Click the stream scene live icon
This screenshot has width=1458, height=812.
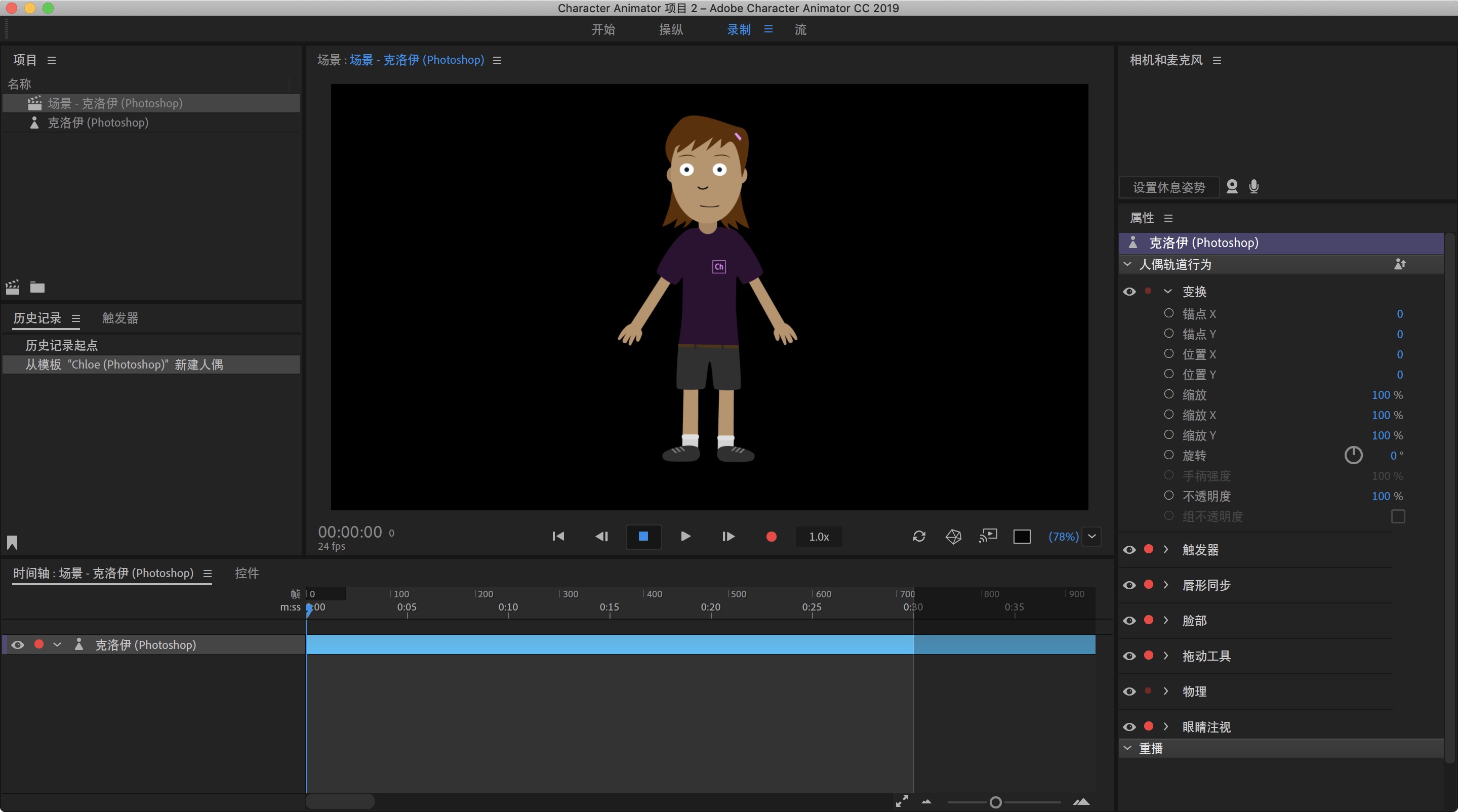[988, 536]
